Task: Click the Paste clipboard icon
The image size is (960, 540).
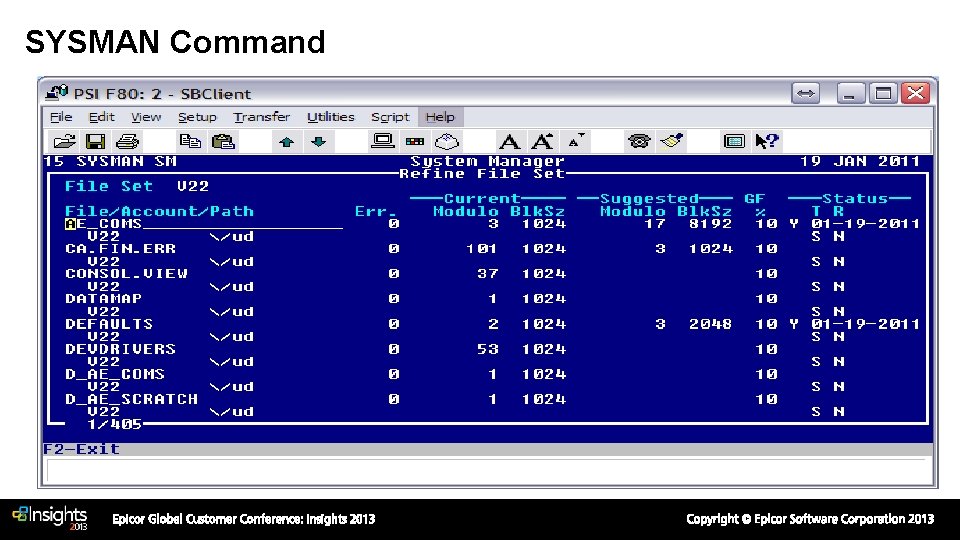Action: click(x=223, y=141)
